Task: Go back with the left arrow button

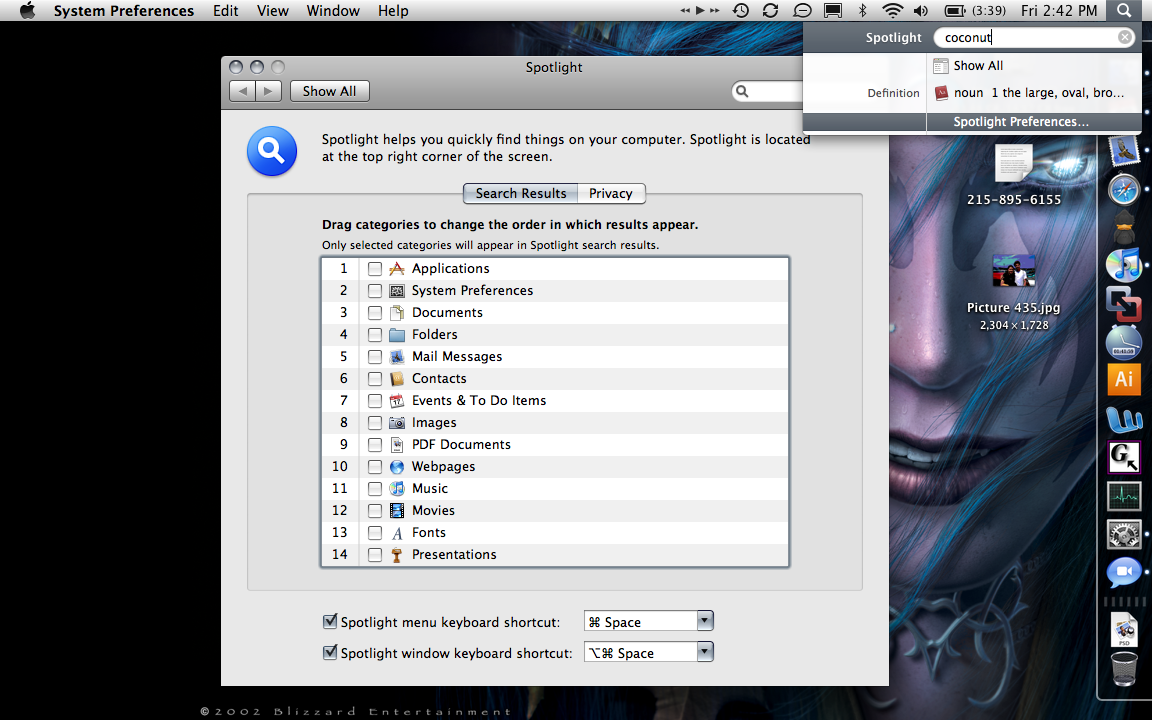Action: click(242, 91)
